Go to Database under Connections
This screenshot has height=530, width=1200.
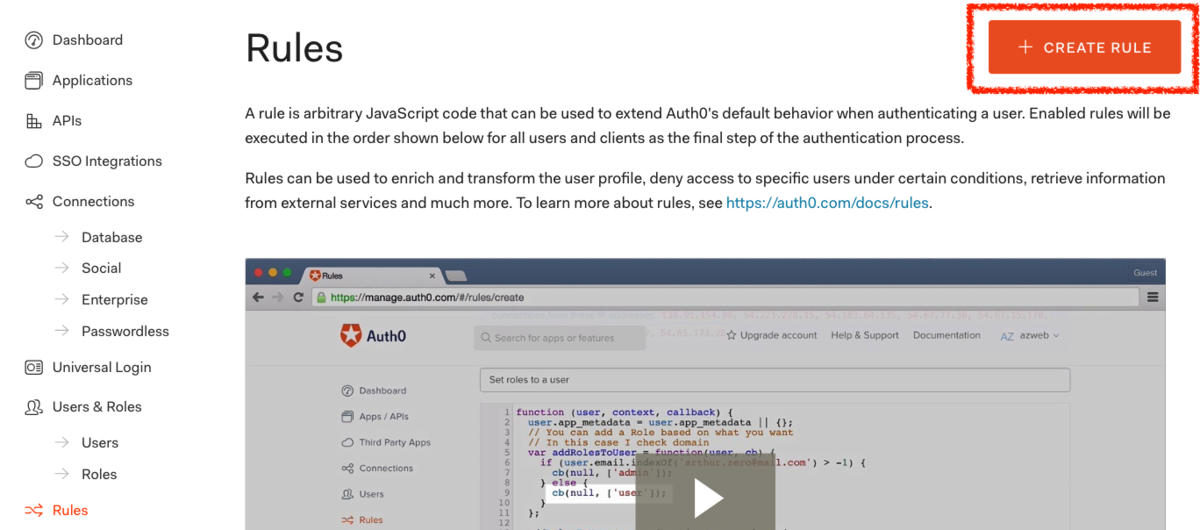tap(112, 237)
